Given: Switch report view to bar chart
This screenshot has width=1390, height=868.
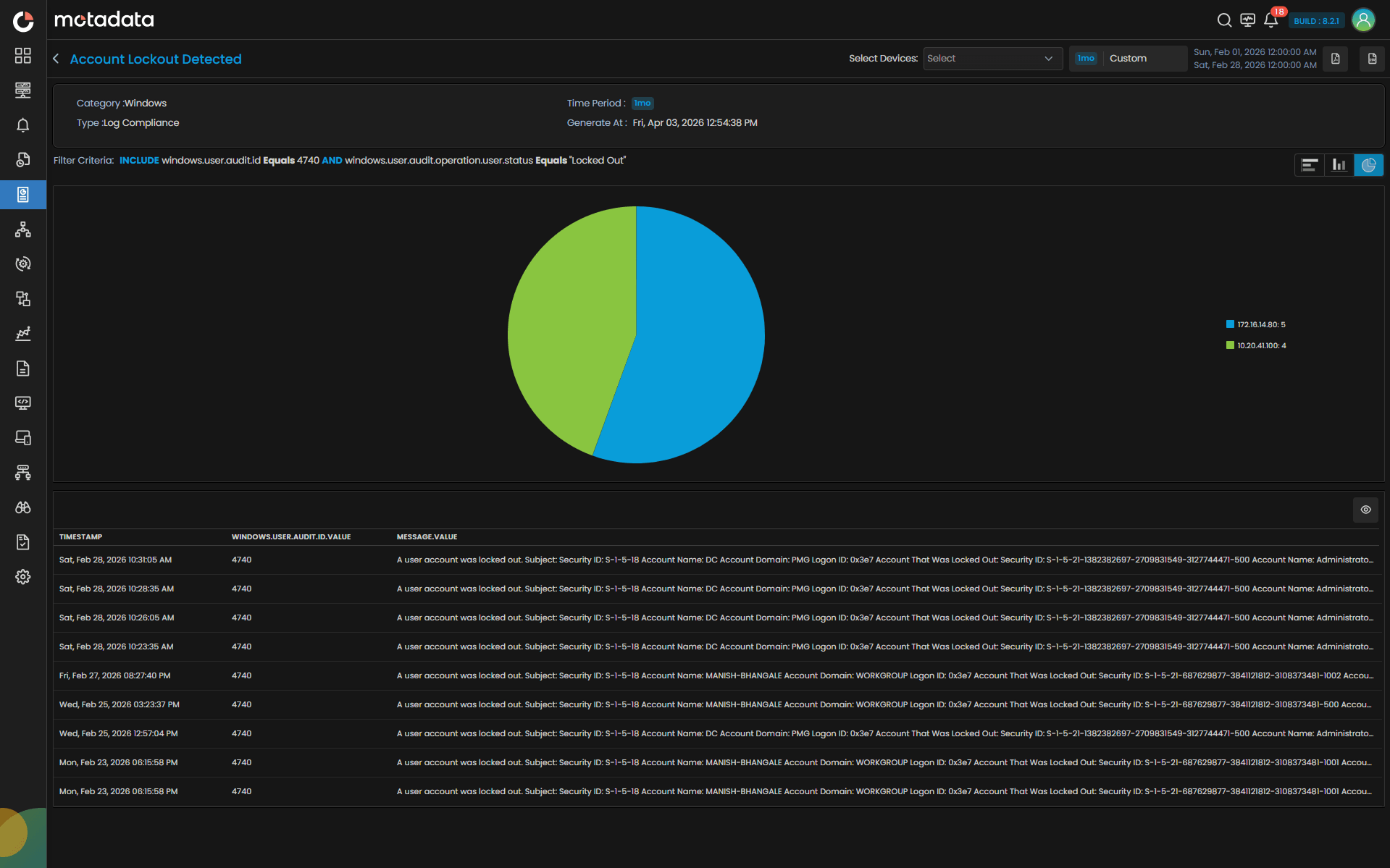Looking at the screenshot, I should [x=1339, y=165].
